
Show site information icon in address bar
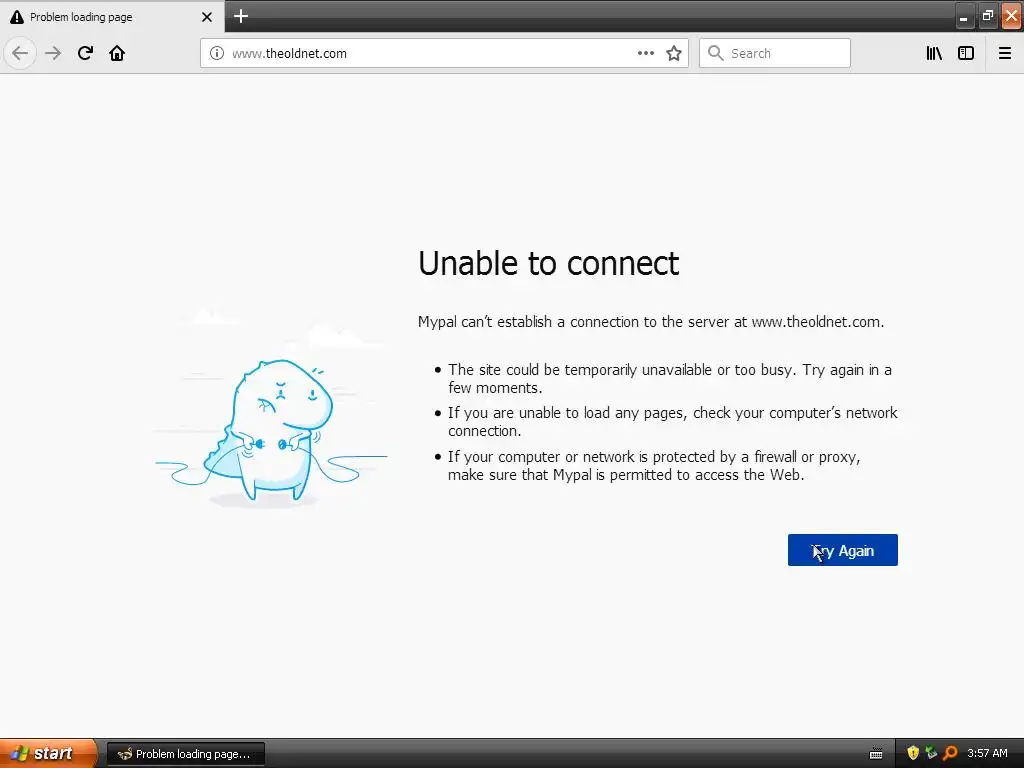(217, 53)
